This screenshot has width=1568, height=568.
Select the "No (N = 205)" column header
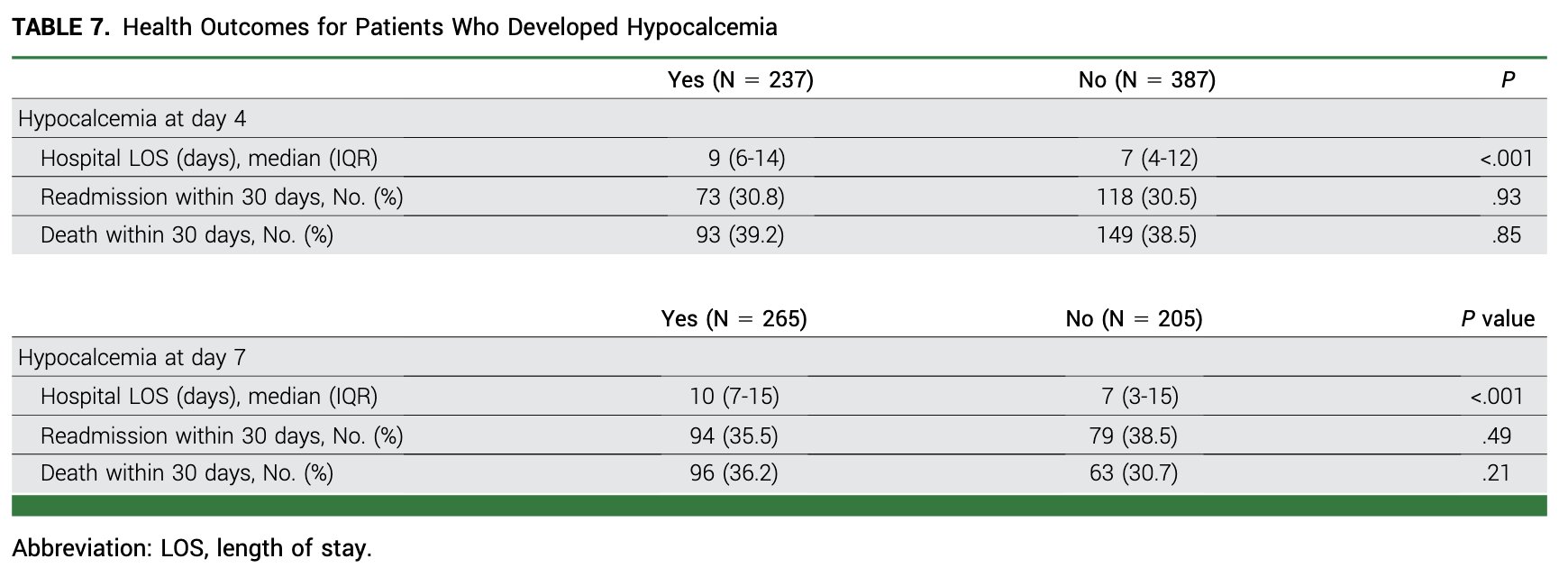1134,319
